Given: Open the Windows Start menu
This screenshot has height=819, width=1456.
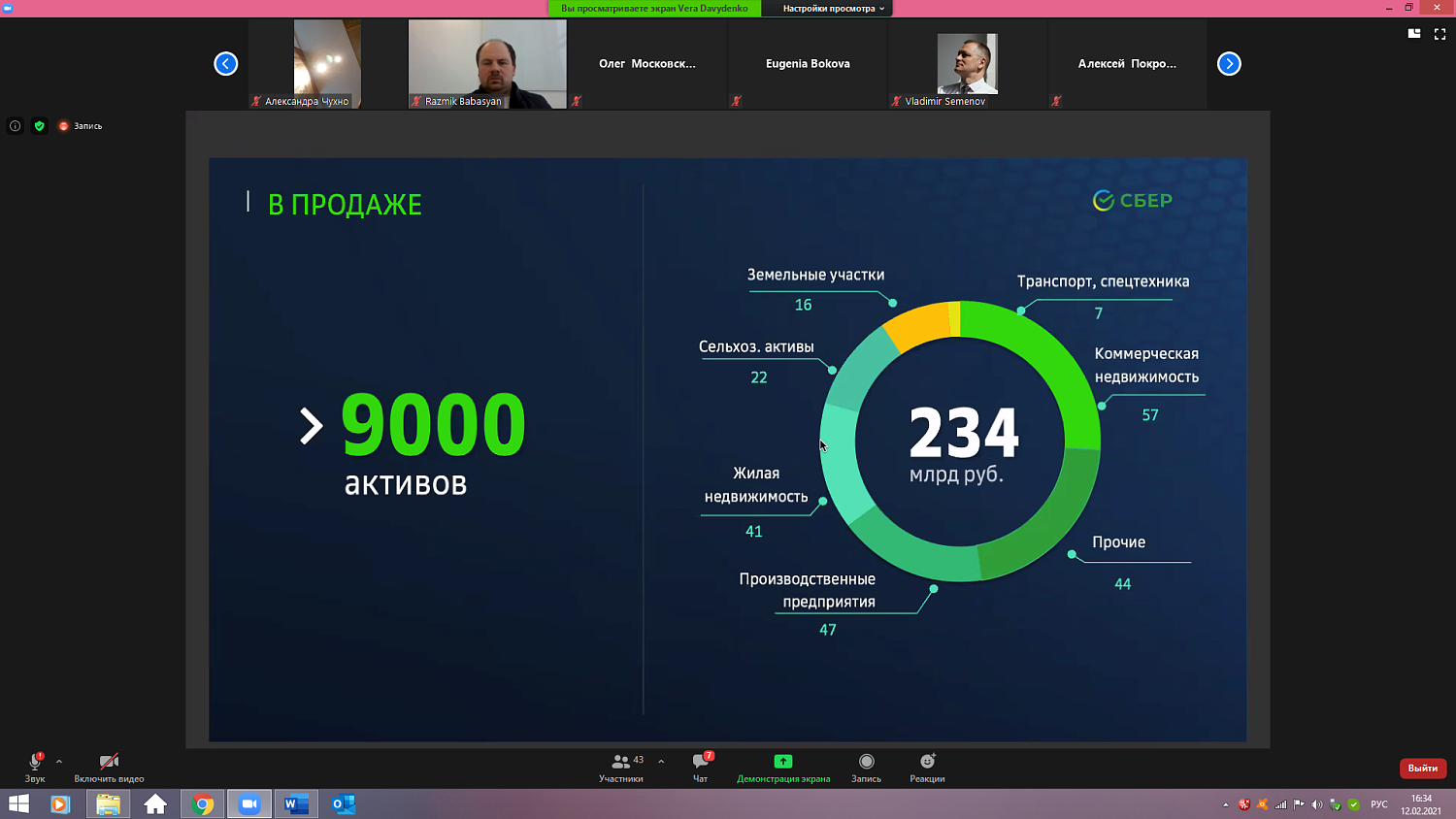Looking at the screenshot, I should (18, 804).
